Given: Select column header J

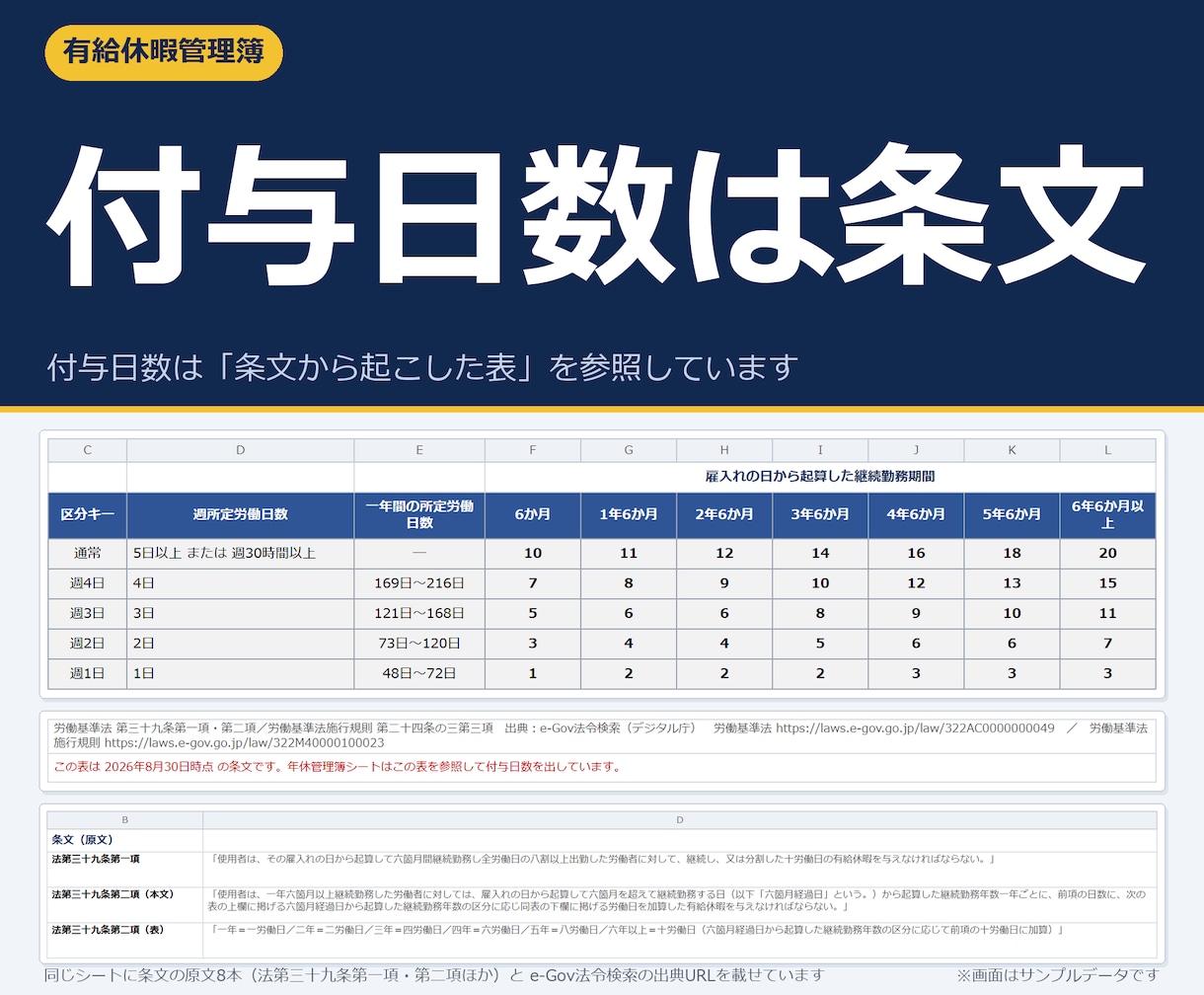Looking at the screenshot, I should pyautogui.click(x=916, y=450).
